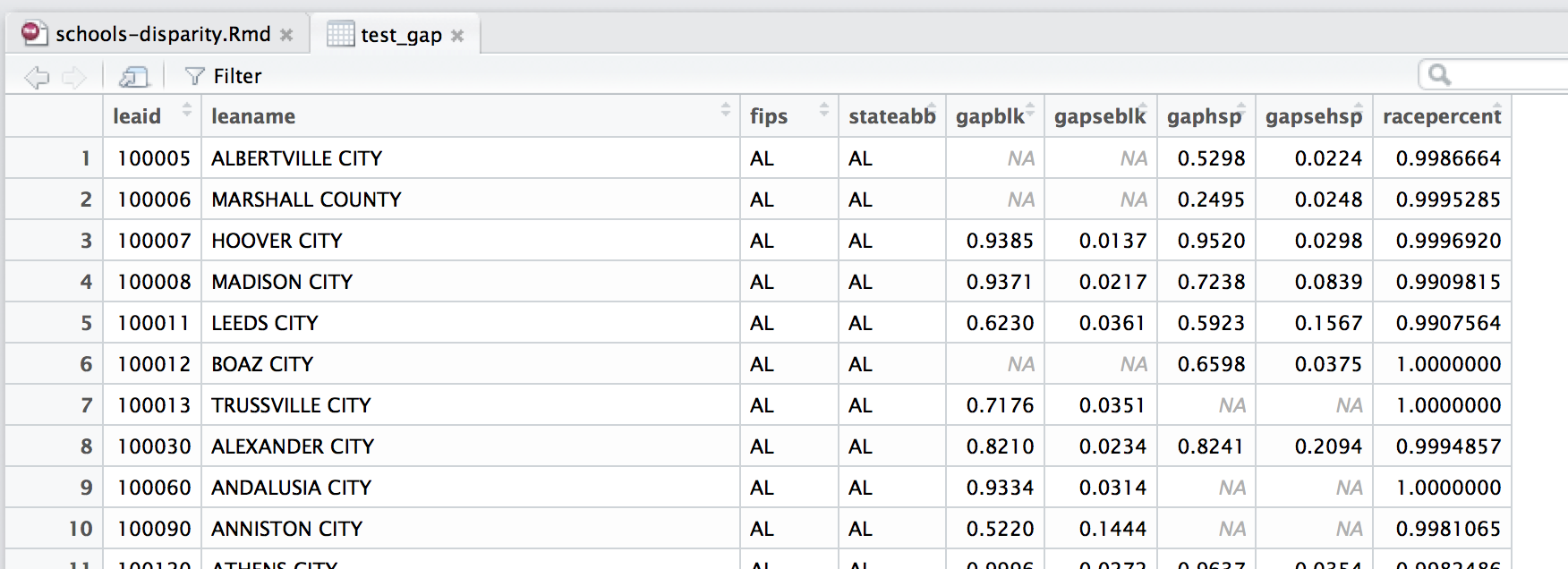Click the schools-disparity.Rmd file icon

coord(34,33)
